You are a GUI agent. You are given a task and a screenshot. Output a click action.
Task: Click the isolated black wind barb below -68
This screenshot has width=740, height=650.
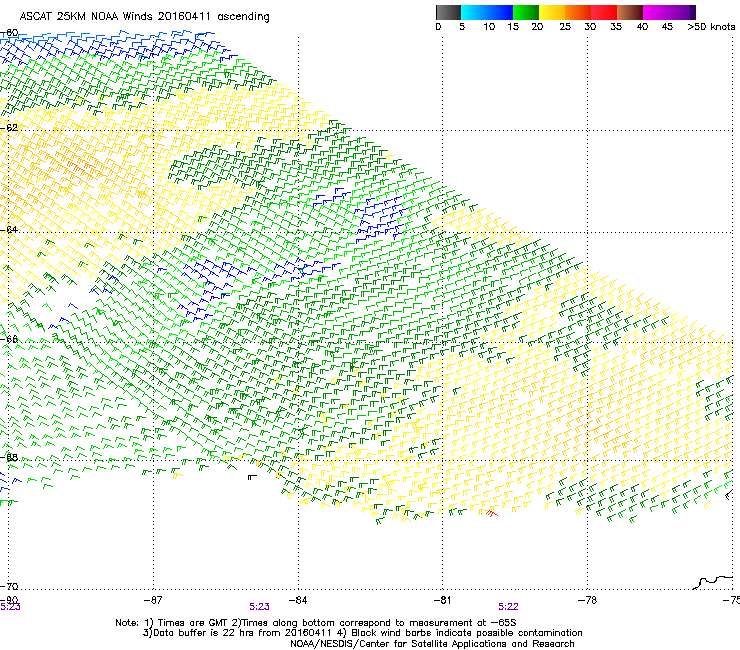[x=252, y=478]
